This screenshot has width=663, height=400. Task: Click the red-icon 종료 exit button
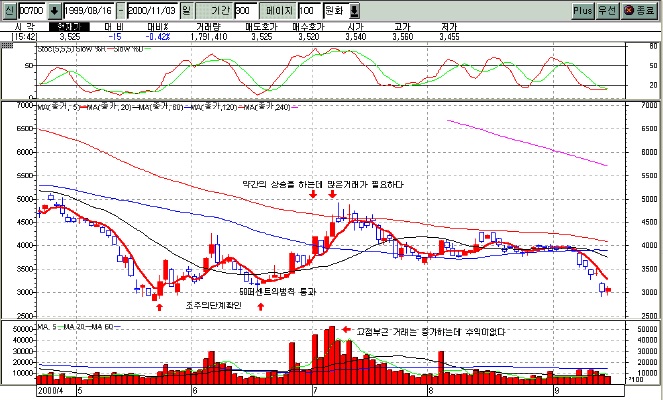(x=640, y=11)
